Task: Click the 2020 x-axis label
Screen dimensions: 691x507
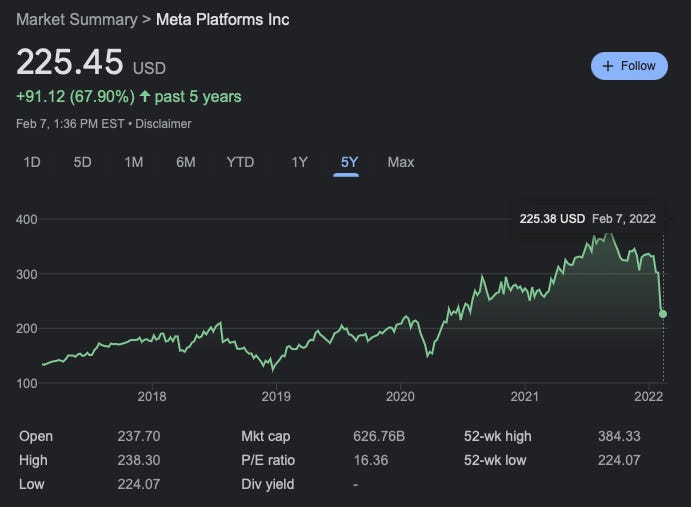Action: (x=400, y=396)
